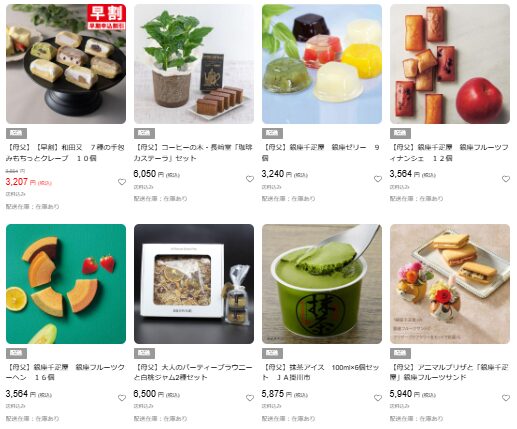Open the financier cakes with apple image

(450, 64)
